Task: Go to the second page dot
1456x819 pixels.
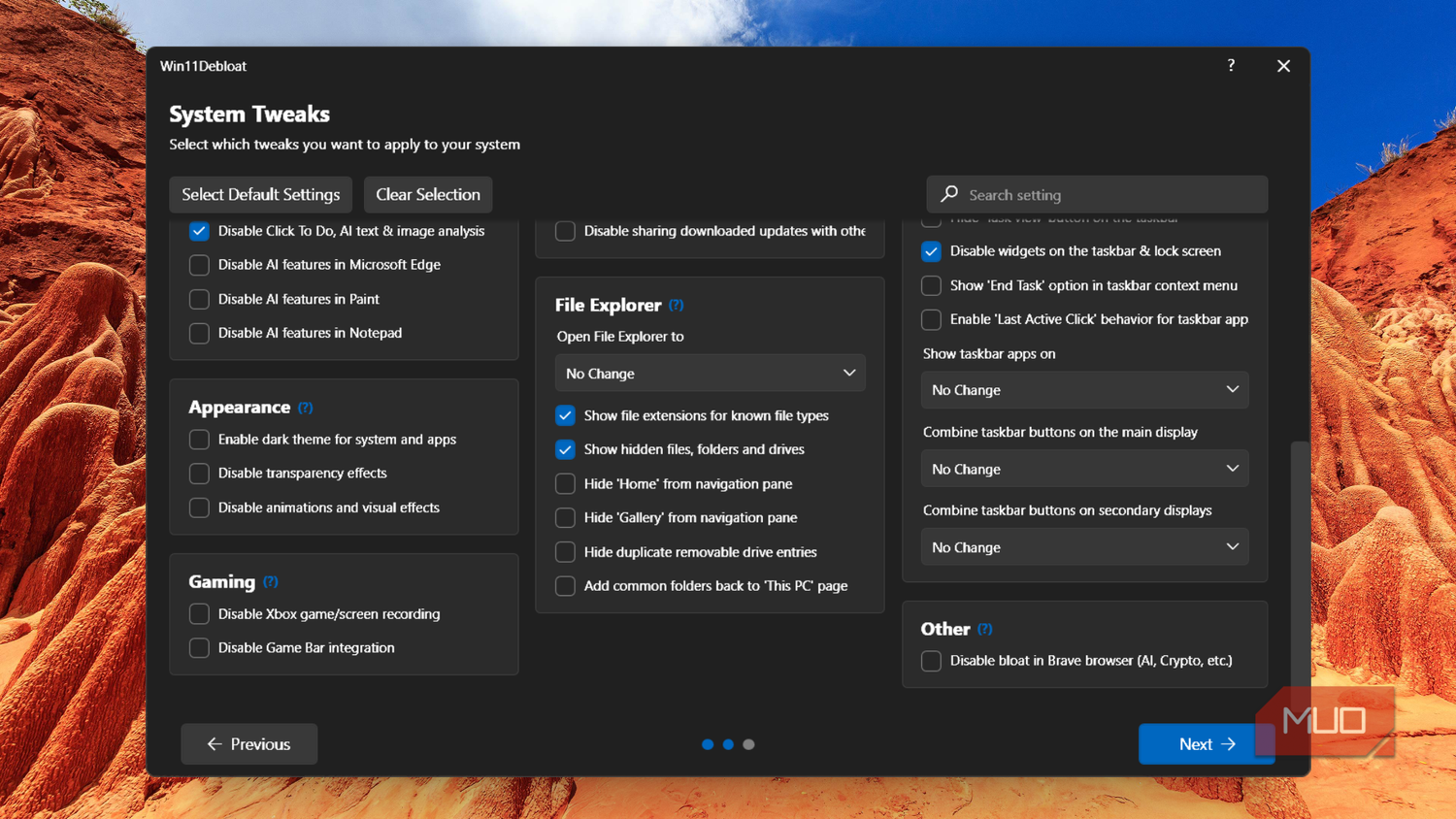Action: pos(728,744)
